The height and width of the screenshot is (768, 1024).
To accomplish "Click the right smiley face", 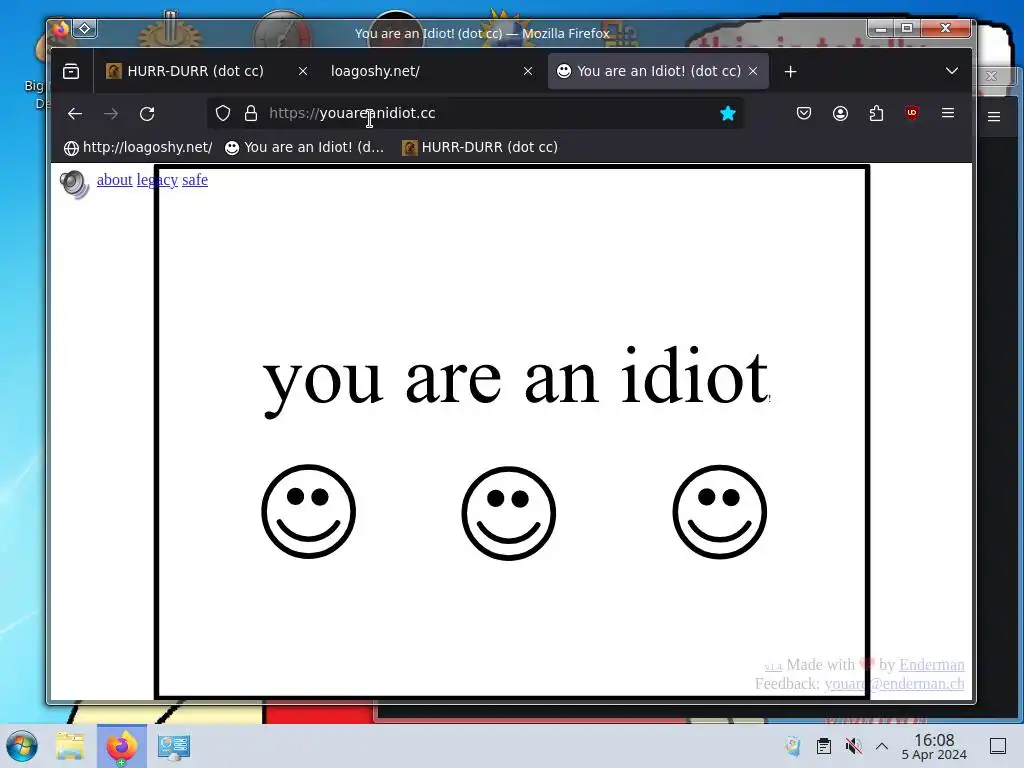I will [x=720, y=511].
